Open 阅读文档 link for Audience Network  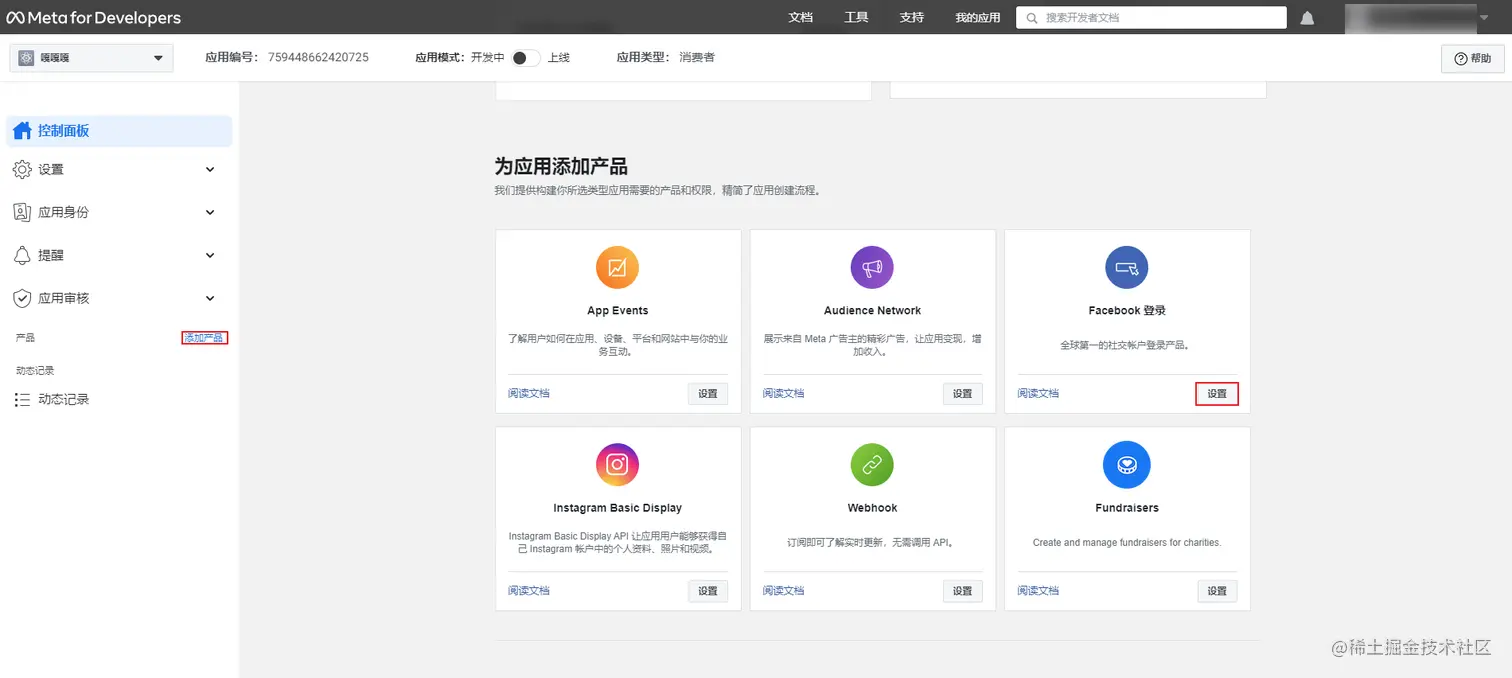tap(784, 394)
